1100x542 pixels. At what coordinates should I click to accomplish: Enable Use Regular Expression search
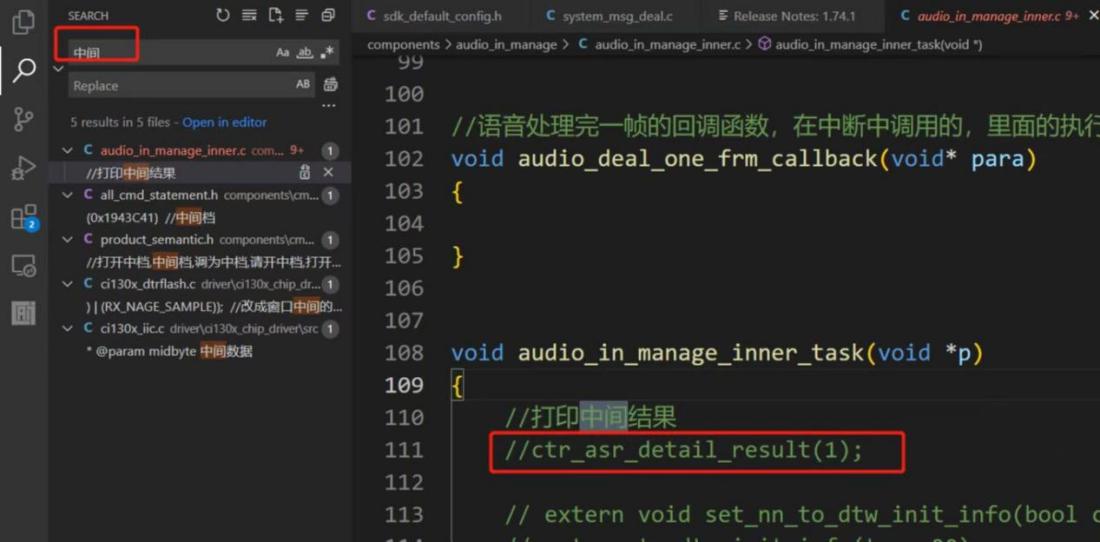[x=327, y=52]
